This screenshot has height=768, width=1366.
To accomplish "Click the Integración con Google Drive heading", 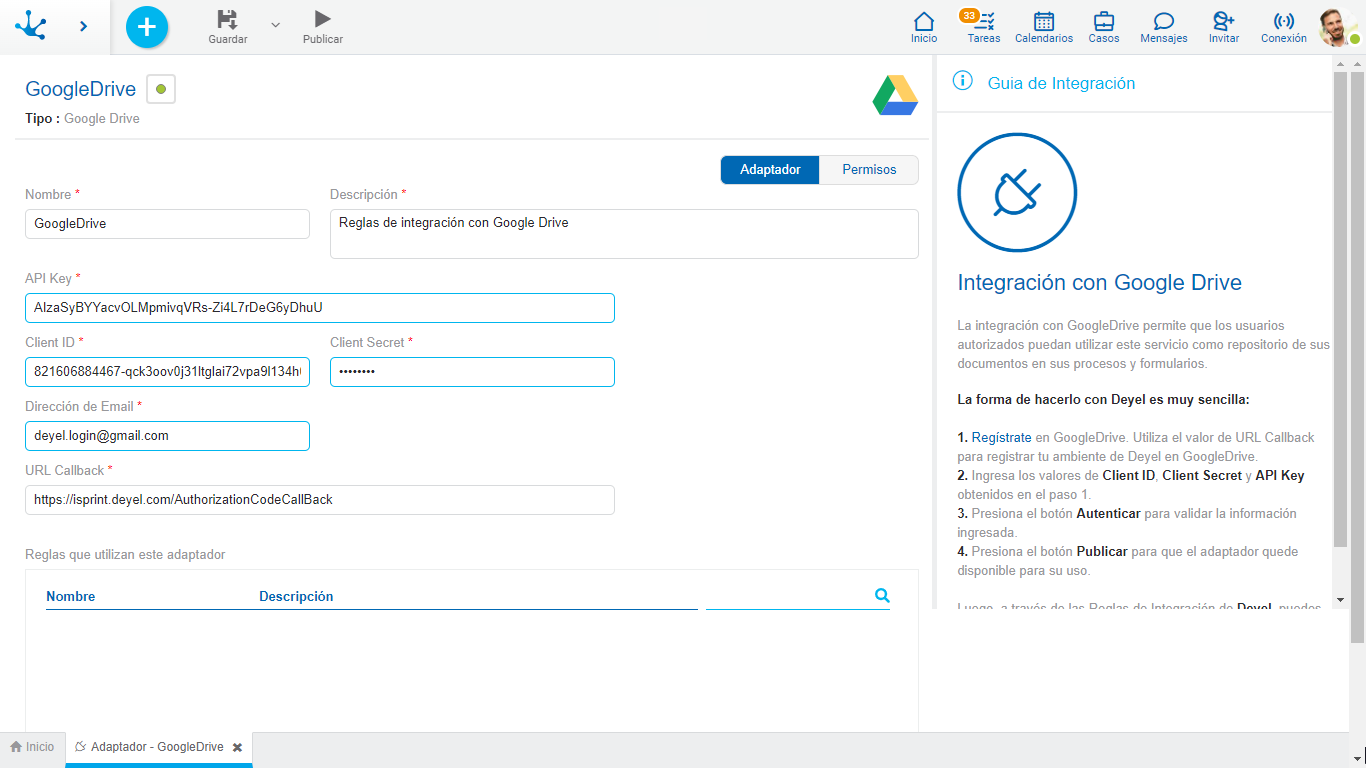I will [x=1100, y=283].
